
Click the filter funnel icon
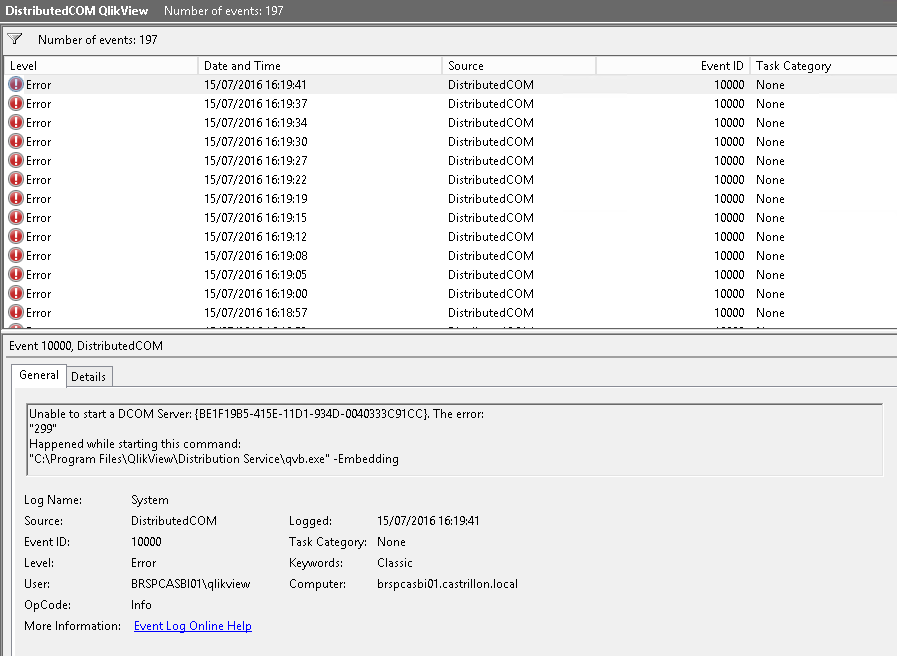click(x=15, y=39)
